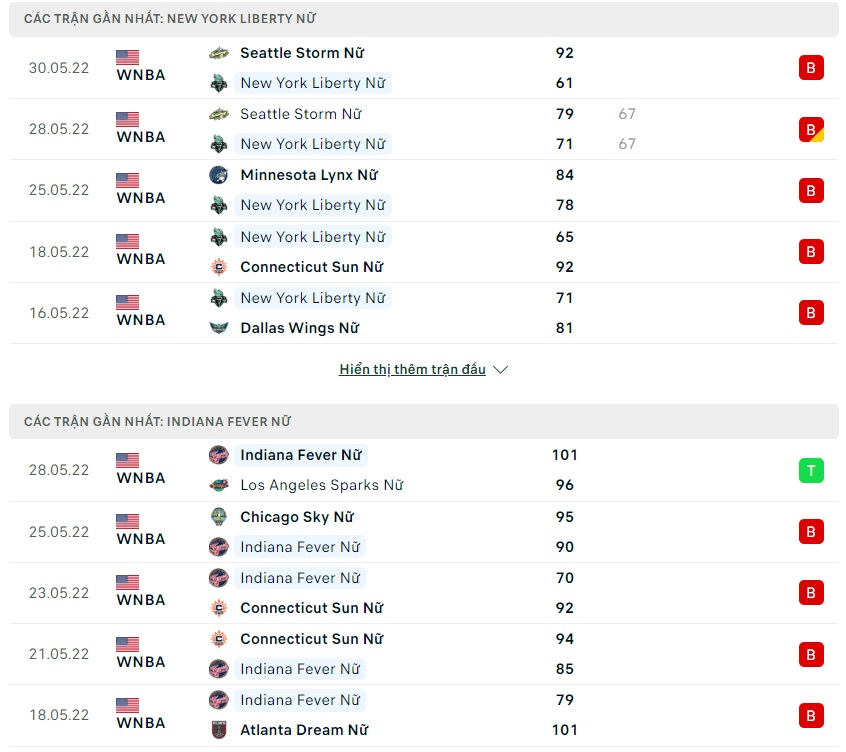Click the New York Liberty section header
846x752 pixels.
tap(423, 19)
